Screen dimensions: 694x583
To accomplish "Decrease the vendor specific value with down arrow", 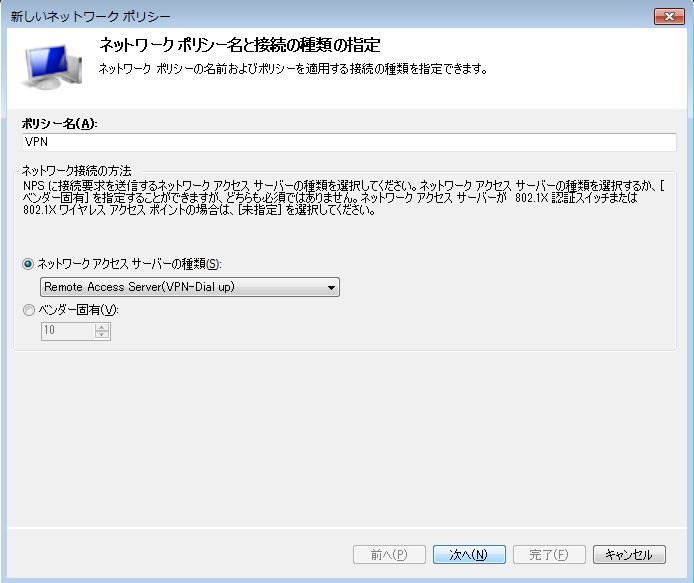I will [x=102, y=335].
